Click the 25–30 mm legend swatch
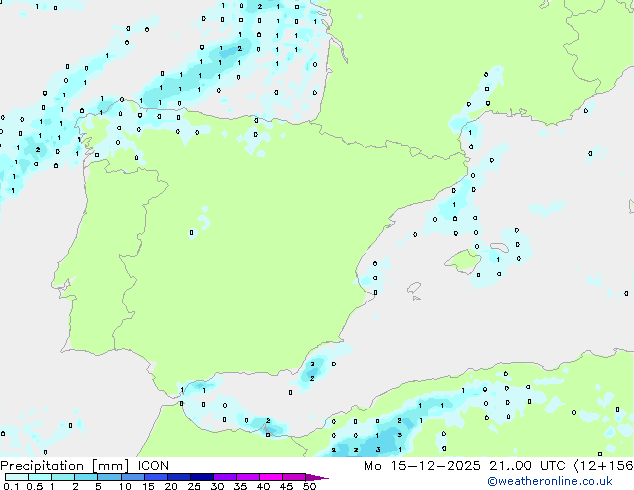Screen dimensions: 634x490 click(x=201, y=477)
